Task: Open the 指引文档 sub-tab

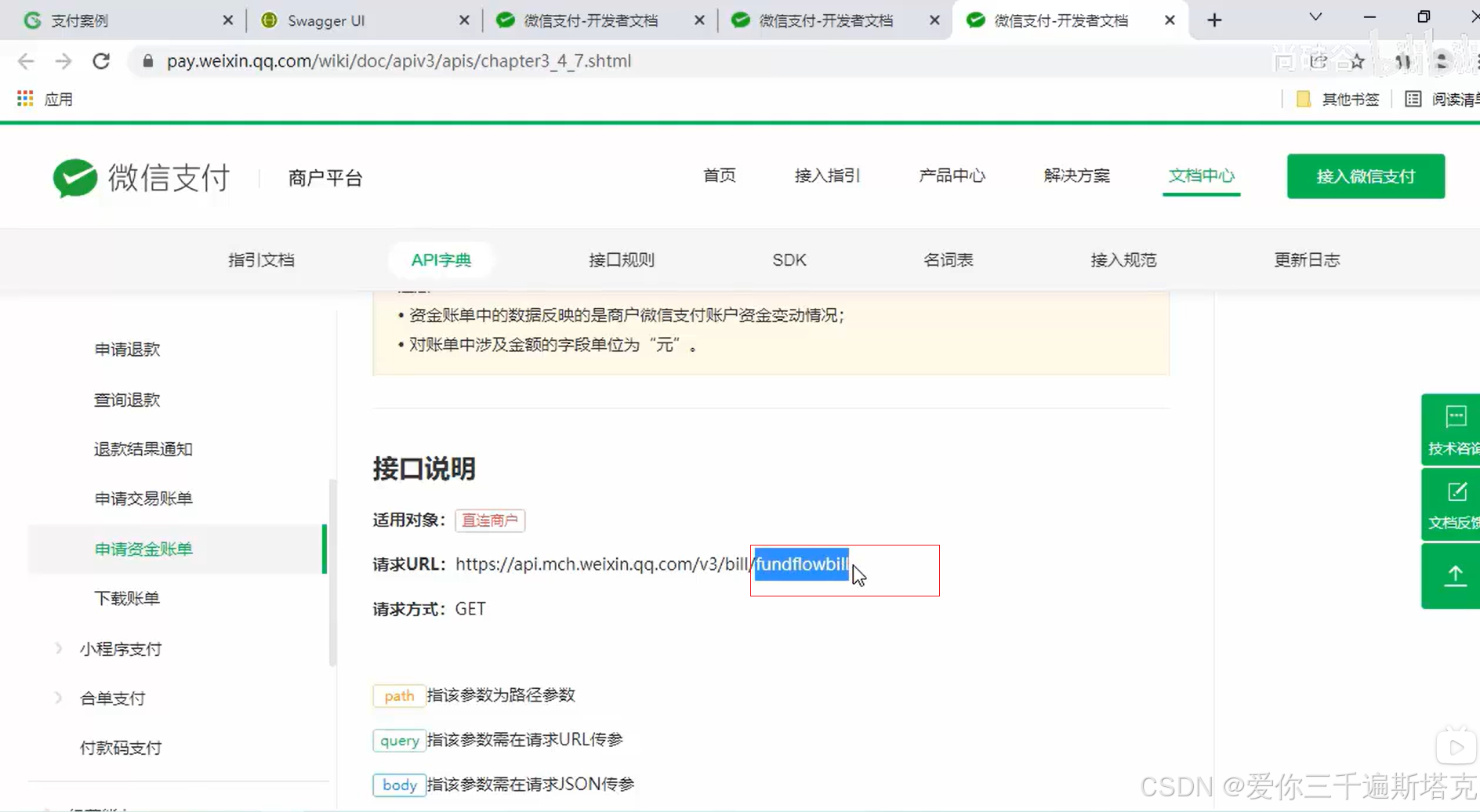Action: click(261, 260)
